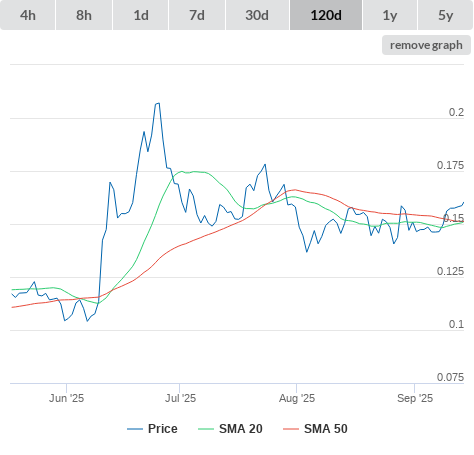Click the Jul '25 axis label
Viewport: 474px width, 455px height.
(180, 398)
